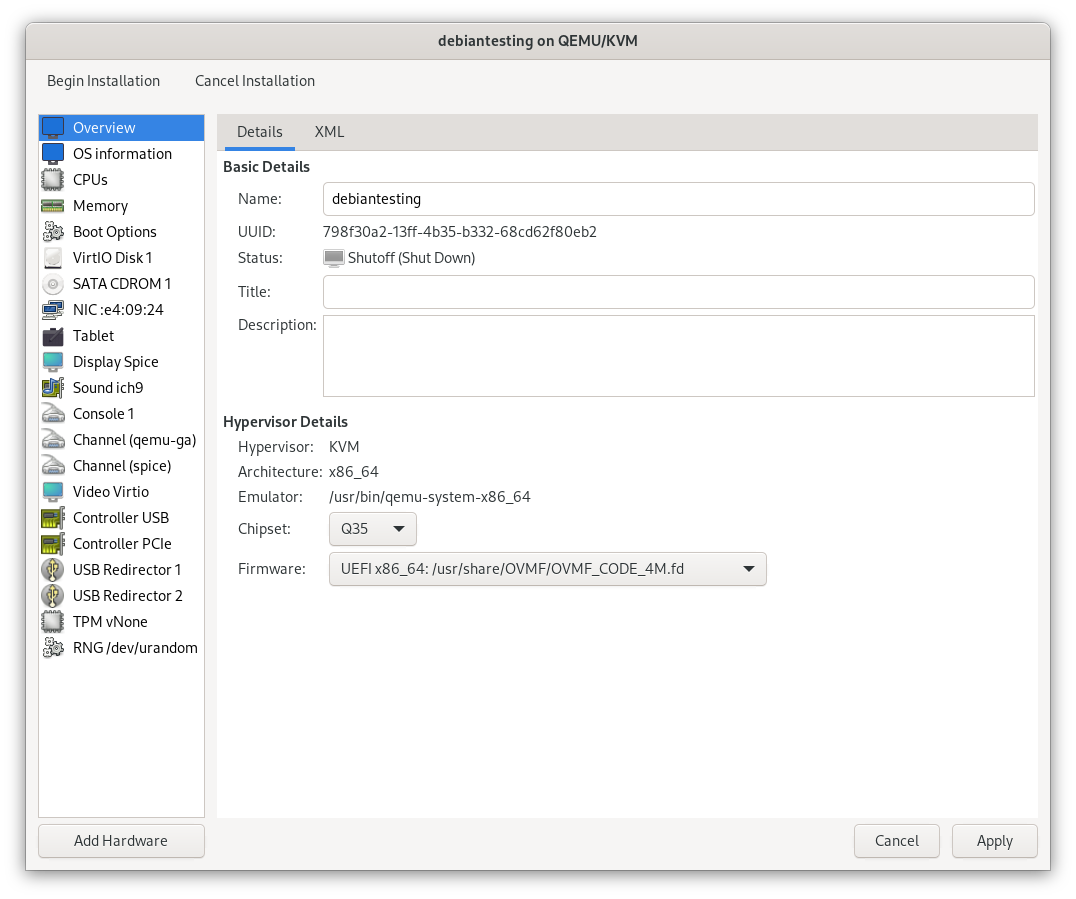Focus the empty Title input field
Viewport: 1076px width, 899px height.
click(x=678, y=292)
